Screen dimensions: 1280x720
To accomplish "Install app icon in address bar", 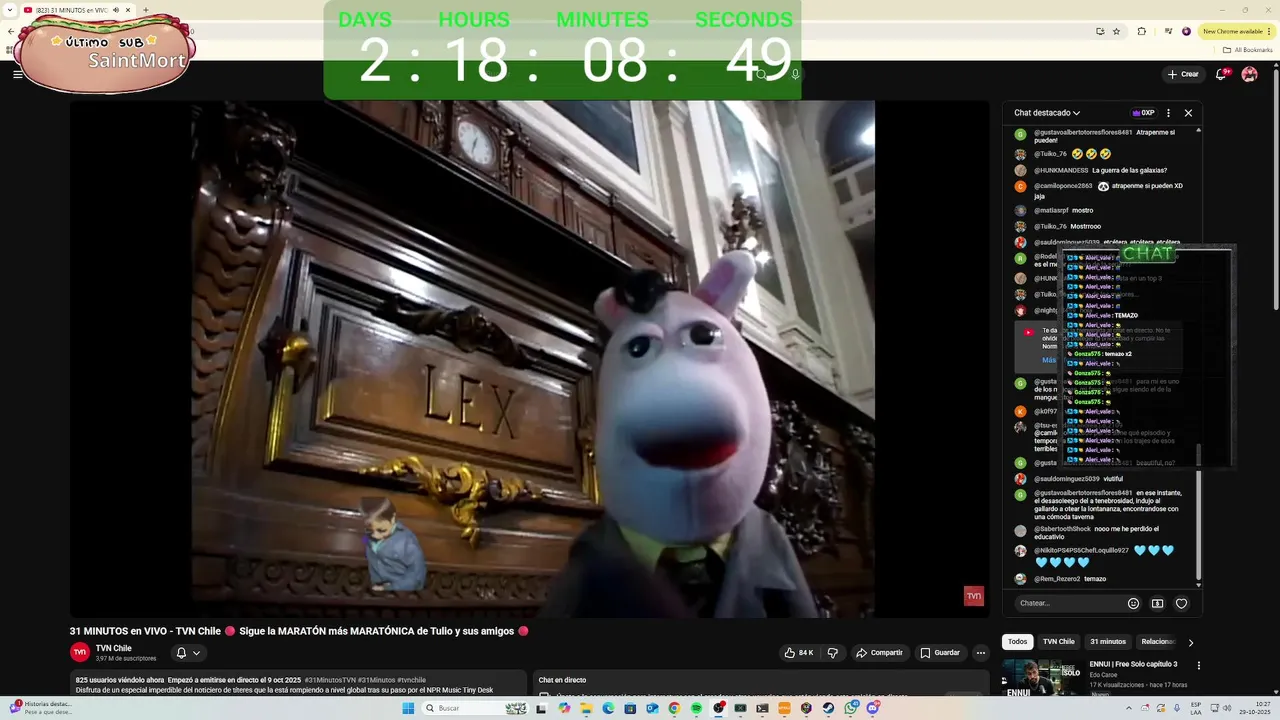I will pyautogui.click(x=1100, y=31).
